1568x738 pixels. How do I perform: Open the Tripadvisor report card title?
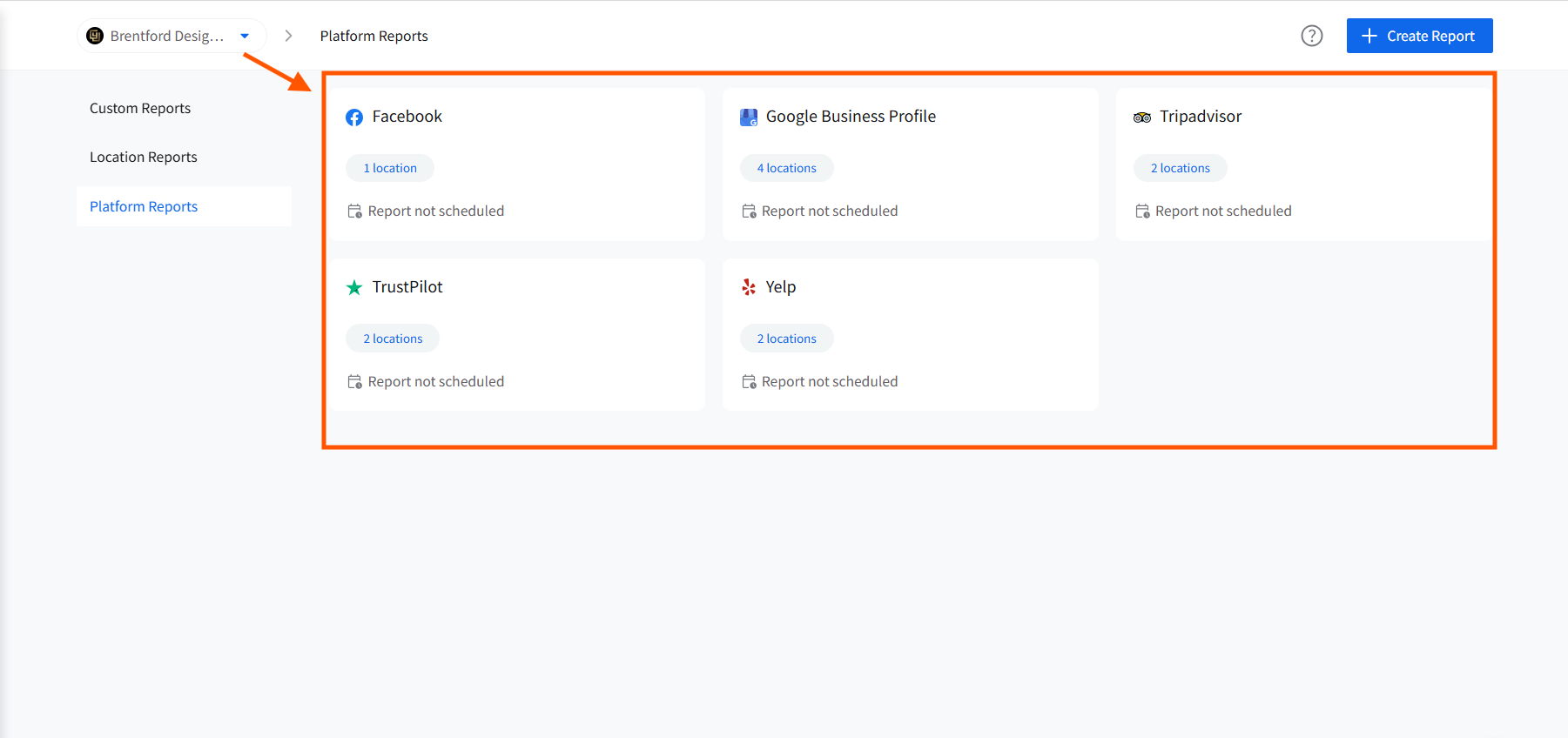[x=1200, y=117]
